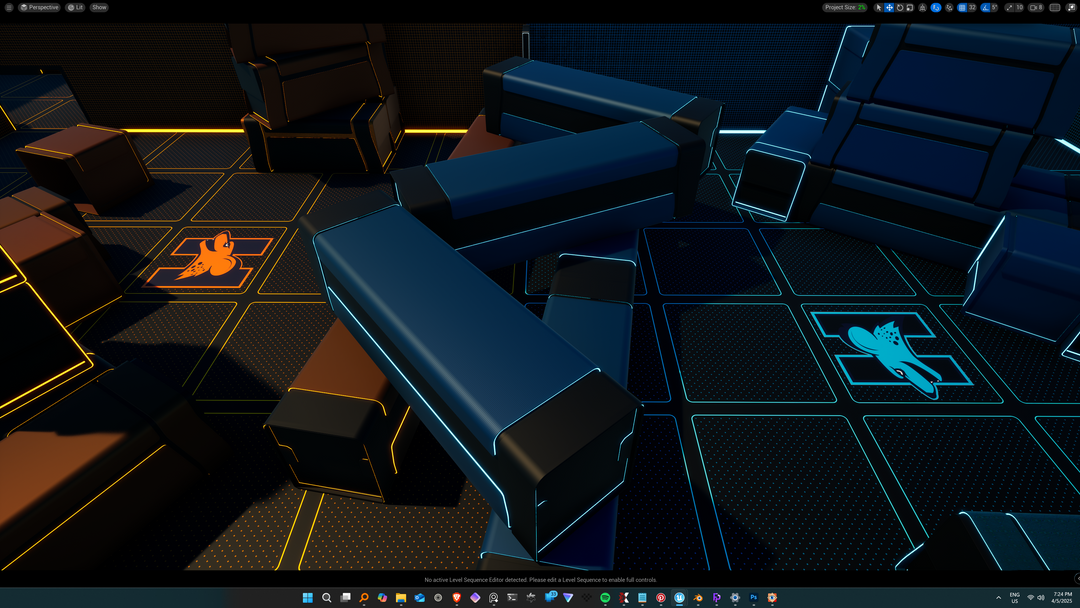
Task: Open Spotify from the taskbar
Action: pyautogui.click(x=605, y=598)
